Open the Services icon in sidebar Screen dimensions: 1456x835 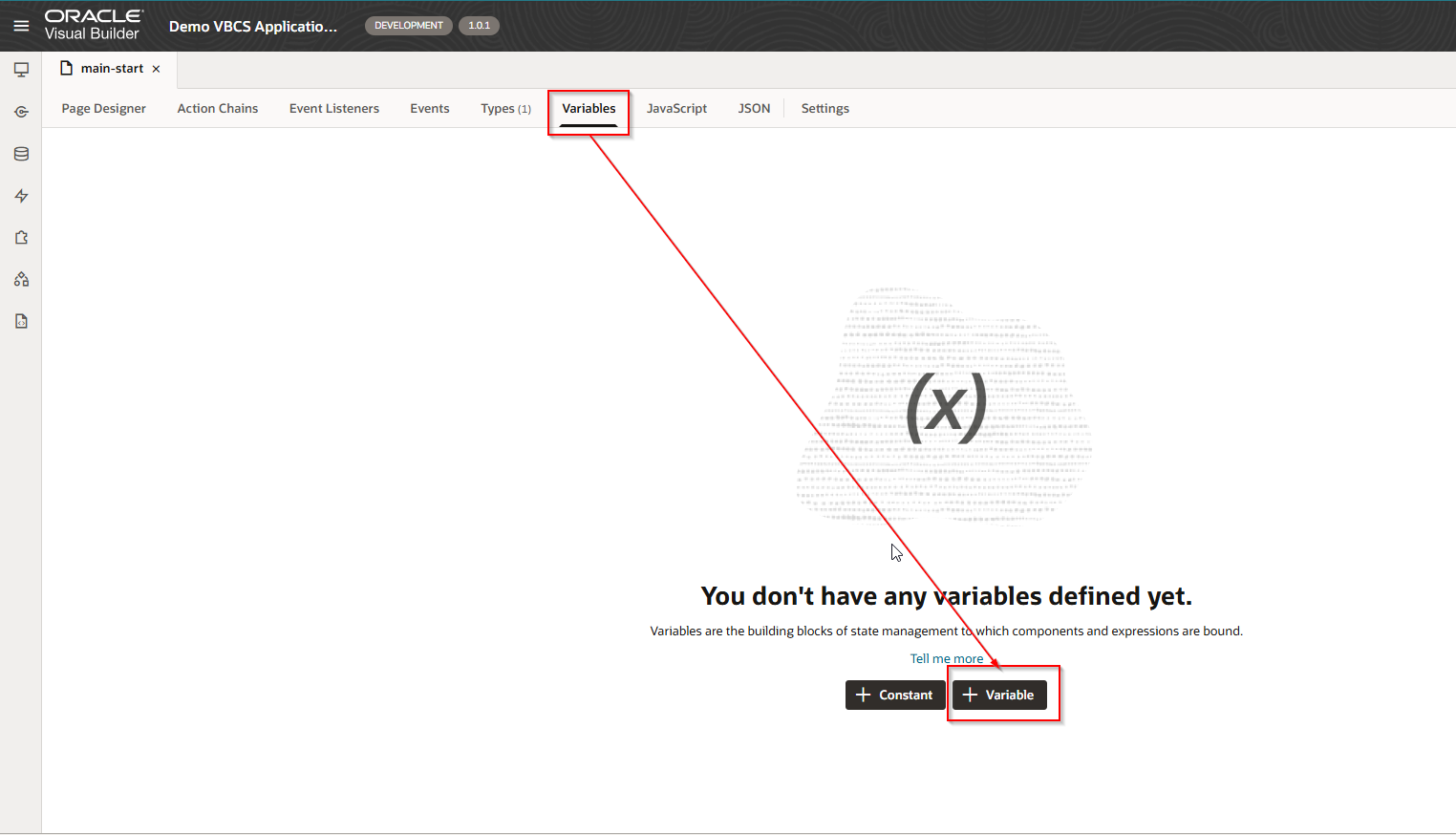click(21, 112)
